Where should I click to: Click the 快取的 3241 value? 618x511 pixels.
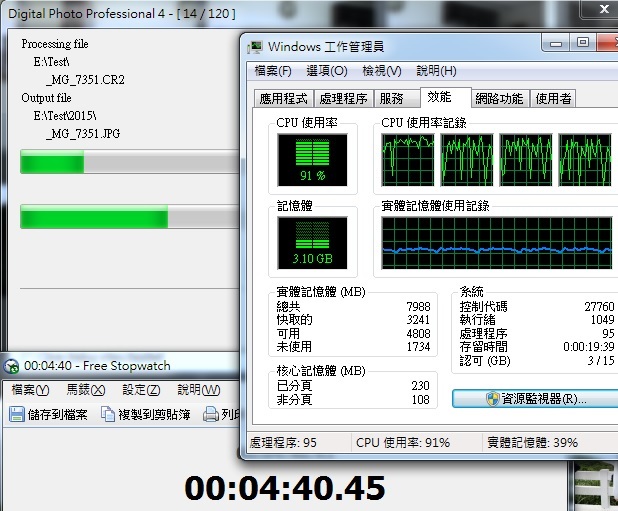[x=418, y=320]
